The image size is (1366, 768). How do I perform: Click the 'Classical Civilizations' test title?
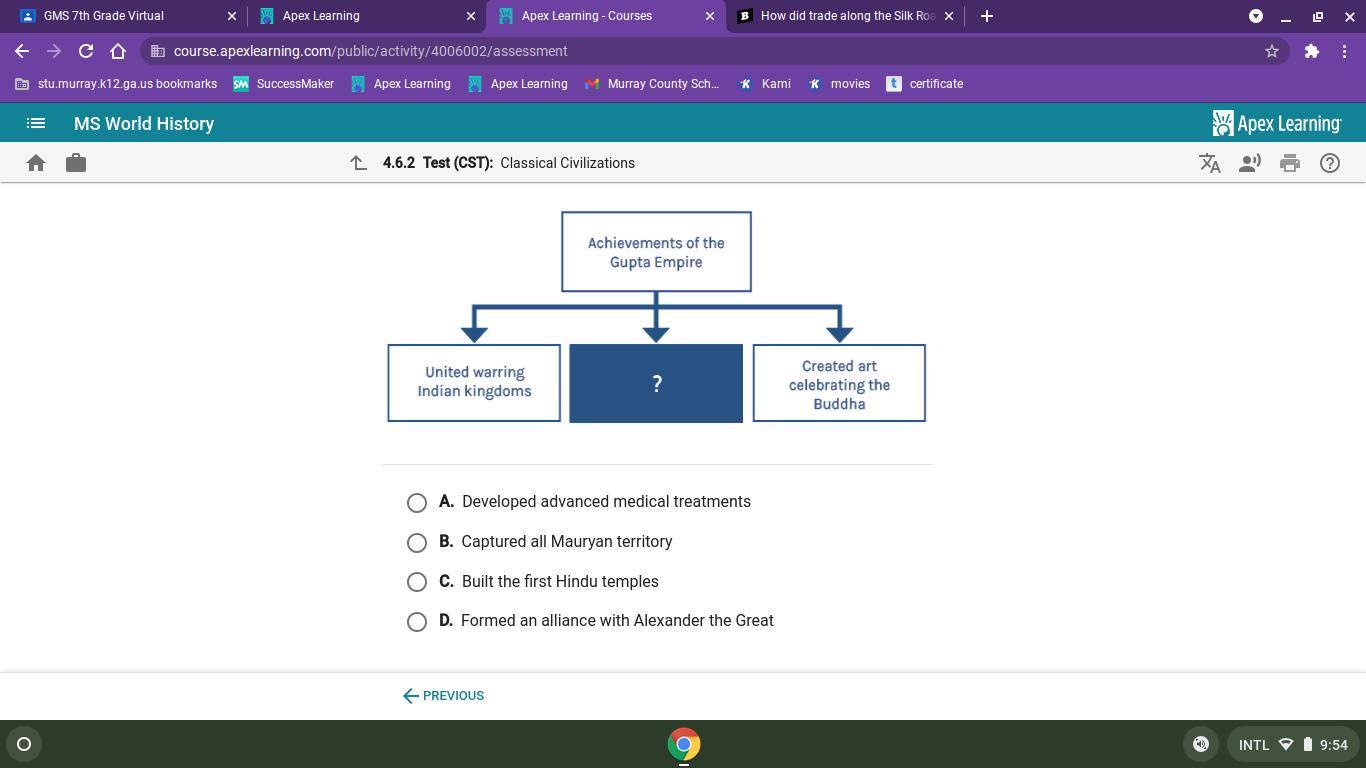(x=568, y=163)
